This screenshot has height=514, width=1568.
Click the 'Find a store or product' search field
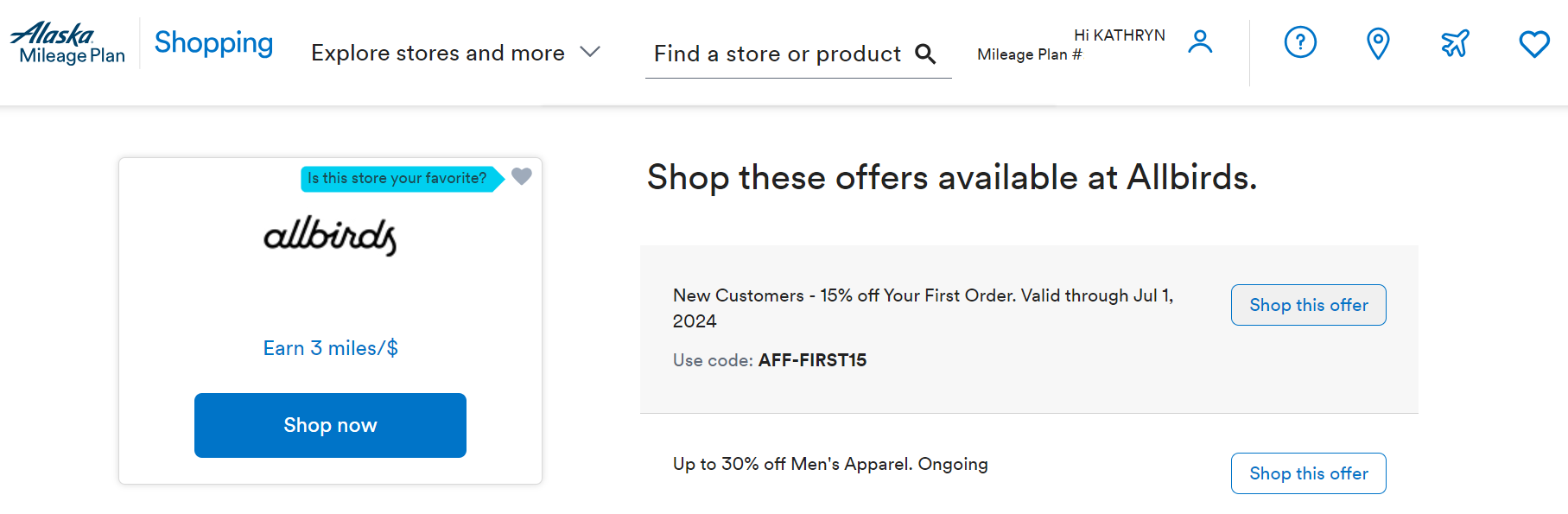(x=775, y=54)
